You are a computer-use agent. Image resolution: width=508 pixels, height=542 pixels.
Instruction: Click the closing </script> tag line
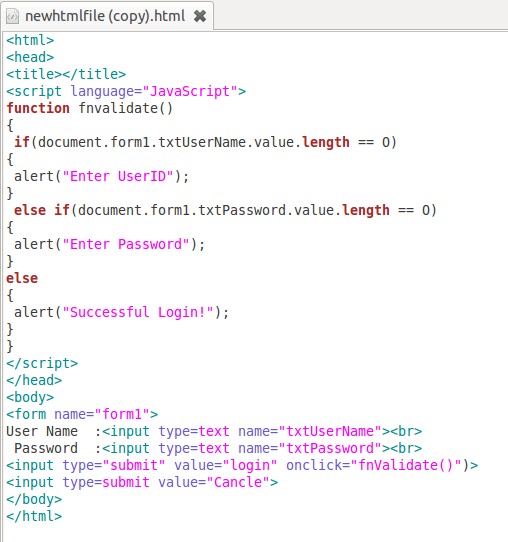pyautogui.click(x=42, y=364)
